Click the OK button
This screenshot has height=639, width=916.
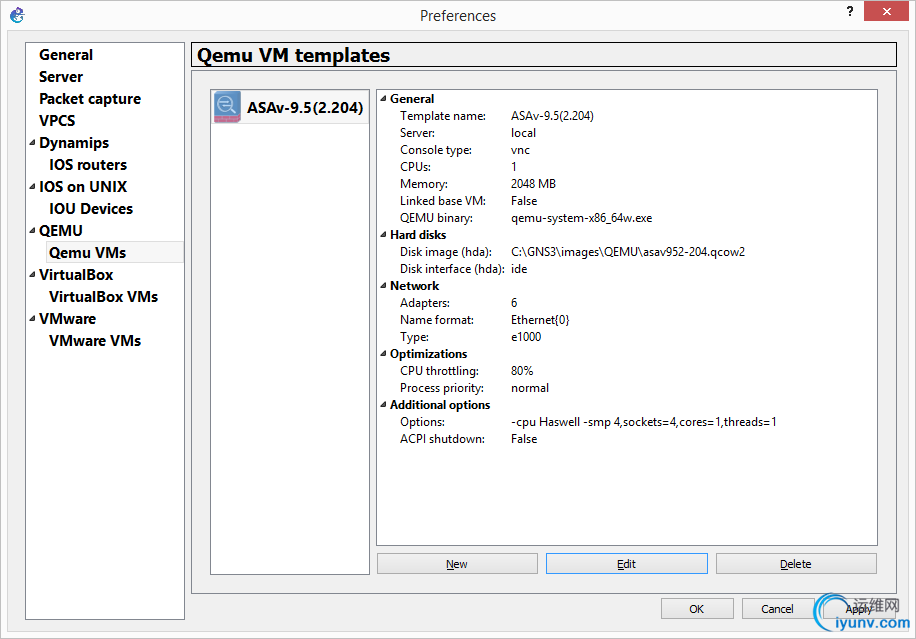point(697,609)
